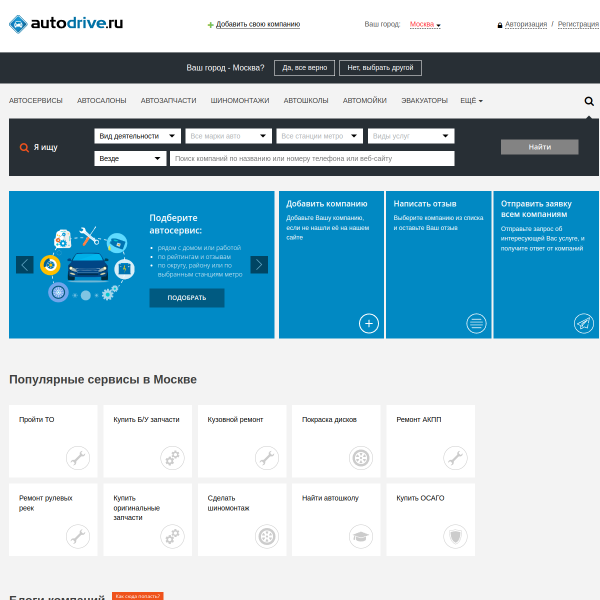The width and height of the screenshot is (600, 600).
Task: Click gears icon in Купить оригинальные запчасти tile
Action: [172, 536]
